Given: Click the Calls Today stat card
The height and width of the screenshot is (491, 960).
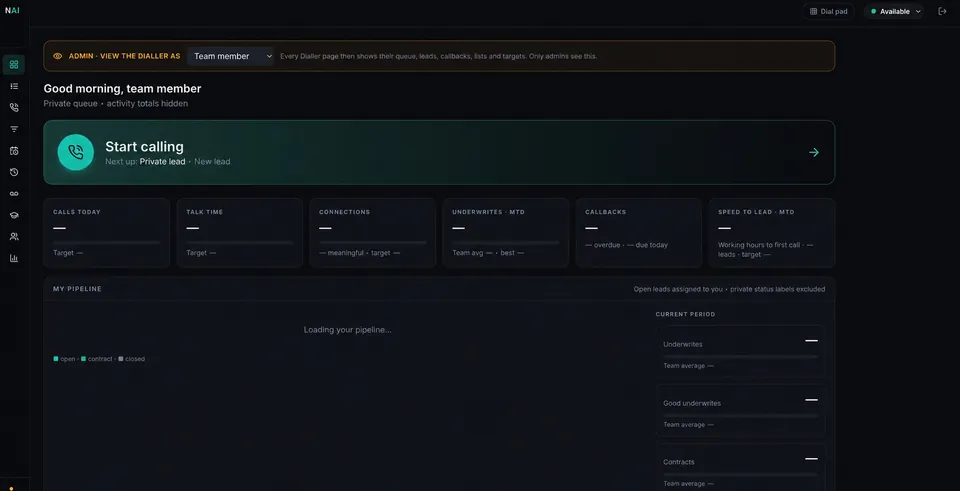Looking at the screenshot, I should click(107, 233).
